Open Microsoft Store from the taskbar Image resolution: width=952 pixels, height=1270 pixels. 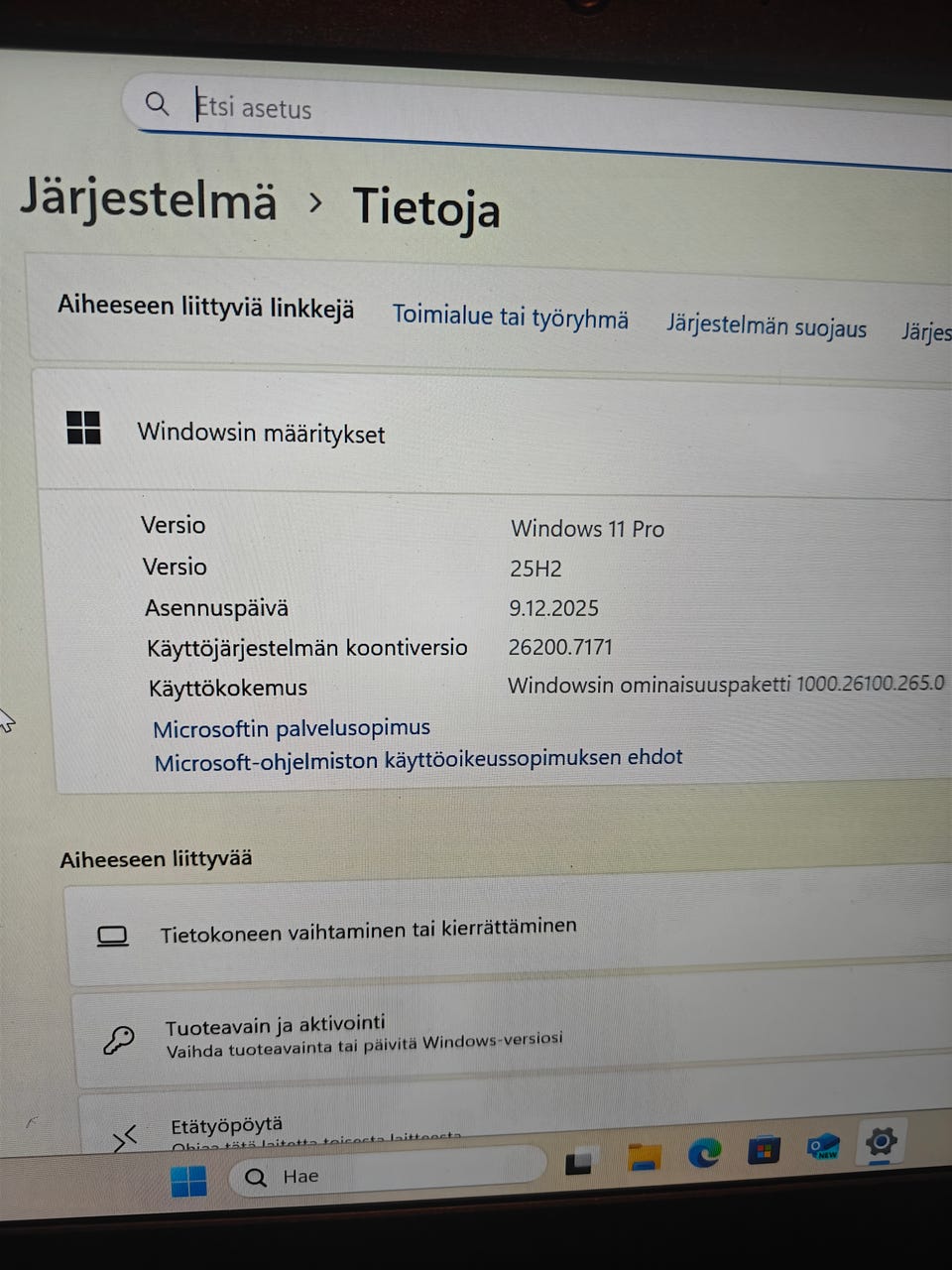click(x=763, y=1150)
